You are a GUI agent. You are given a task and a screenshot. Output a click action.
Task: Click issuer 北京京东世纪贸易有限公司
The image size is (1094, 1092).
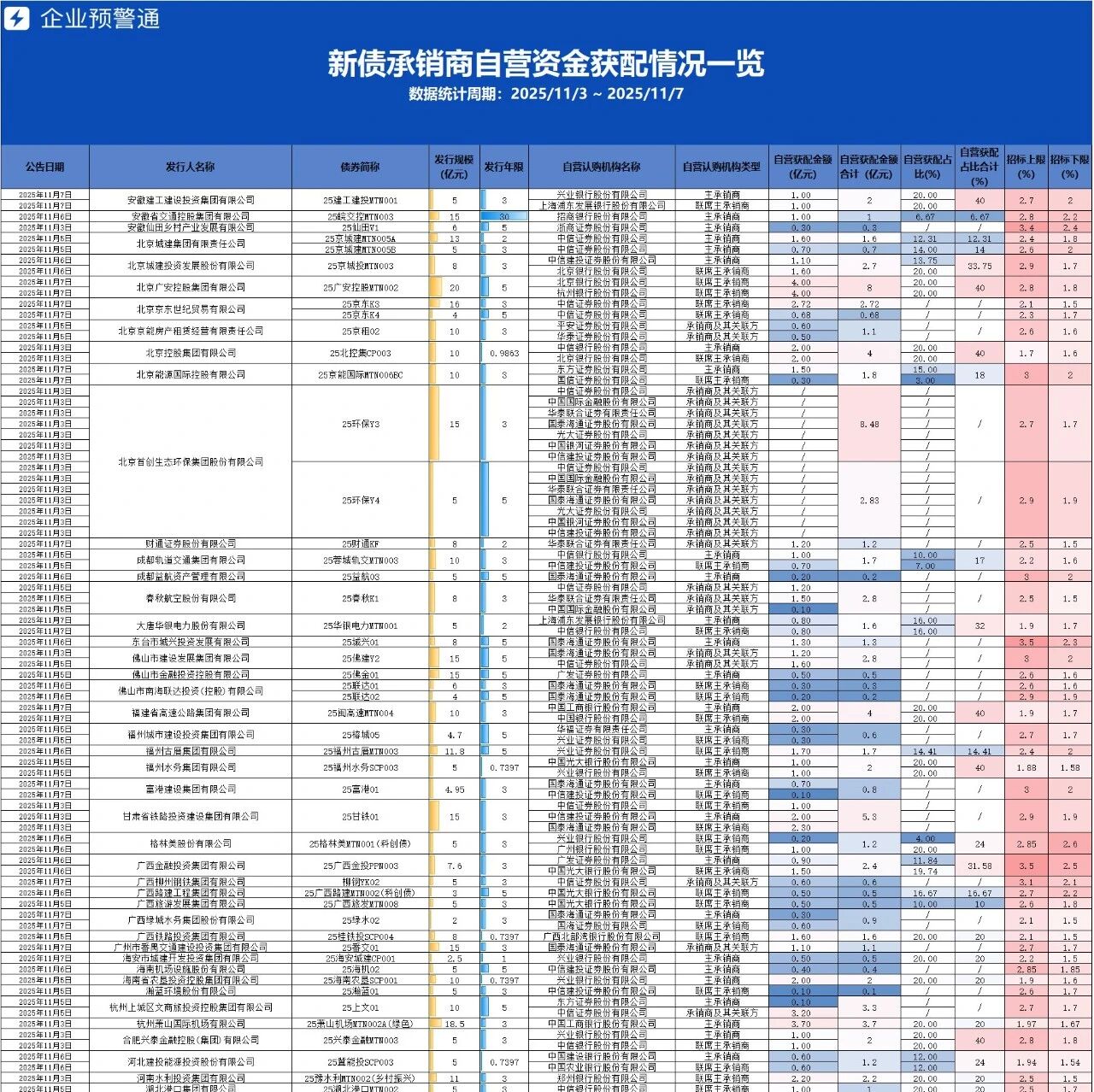pyautogui.click(x=191, y=309)
